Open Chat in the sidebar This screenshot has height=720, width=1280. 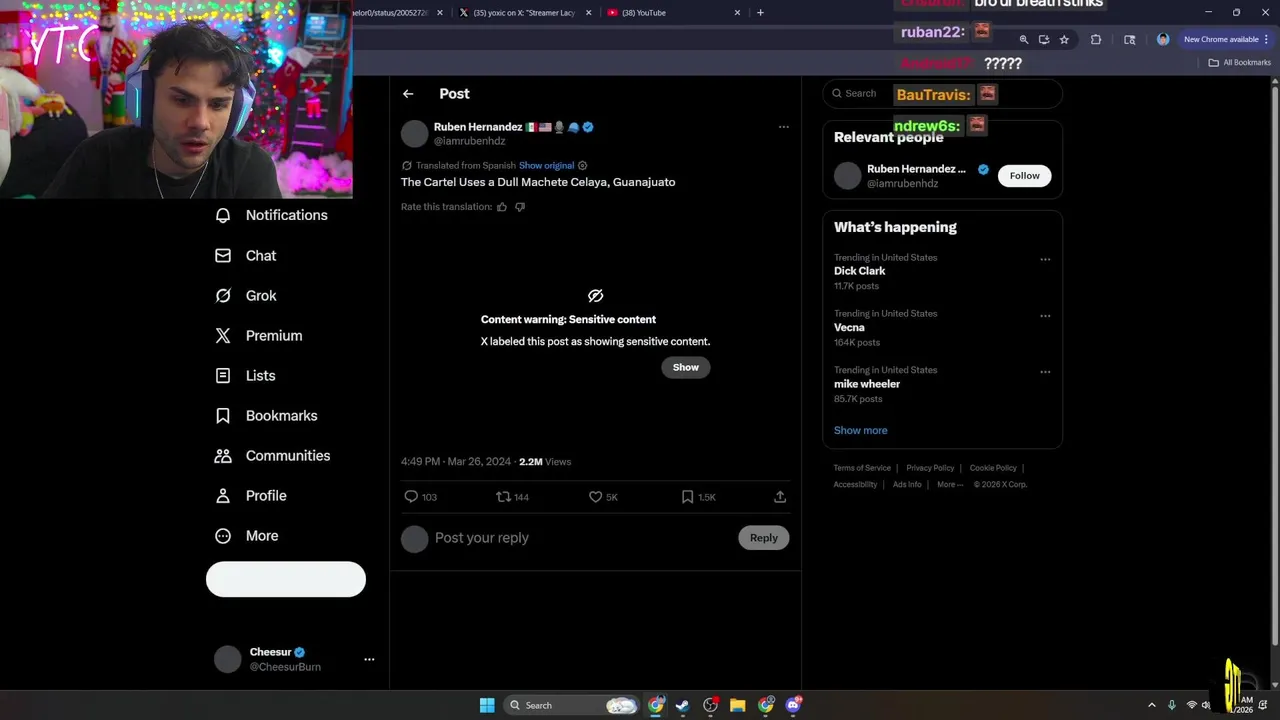point(246,256)
